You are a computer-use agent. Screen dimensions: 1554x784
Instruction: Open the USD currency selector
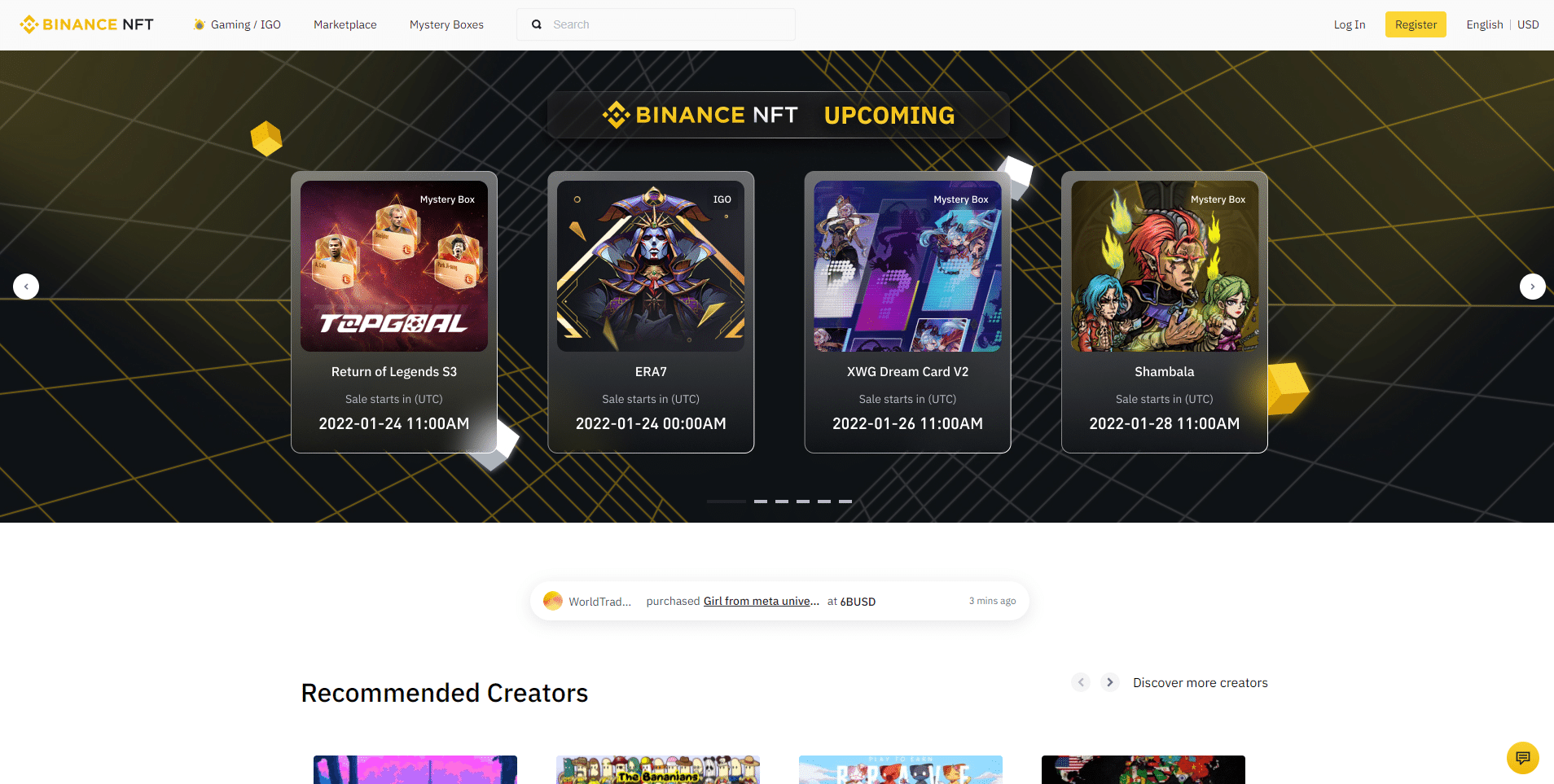[x=1528, y=24]
